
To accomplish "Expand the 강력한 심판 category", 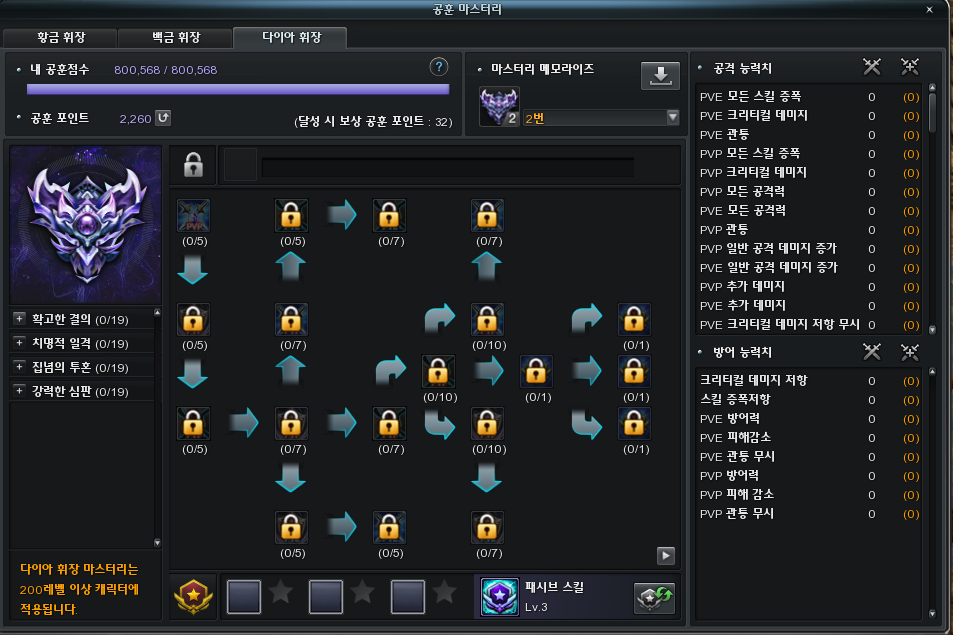I will [19, 390].
